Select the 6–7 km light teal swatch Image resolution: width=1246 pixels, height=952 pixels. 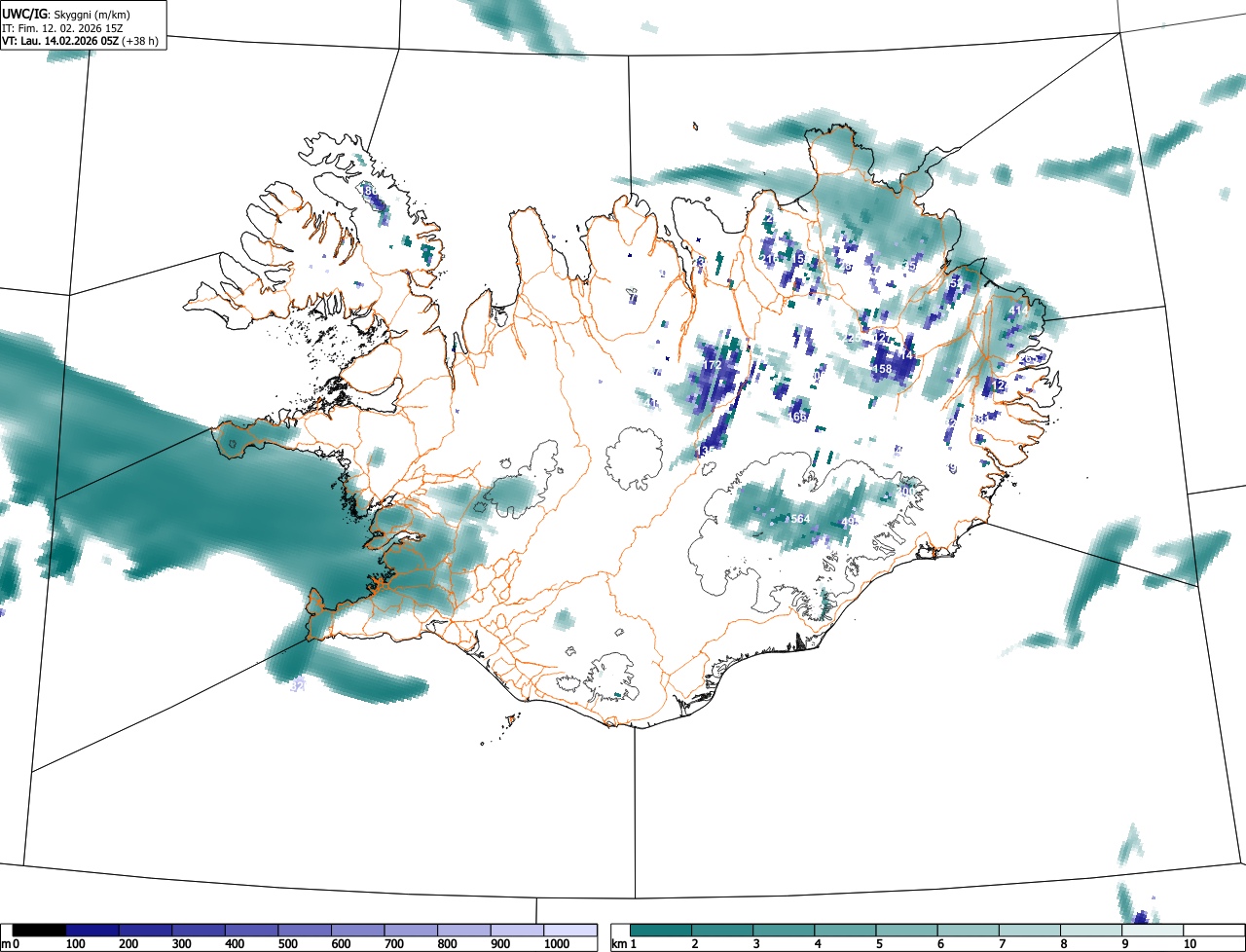pyautogui.click(x=968, y=931)
